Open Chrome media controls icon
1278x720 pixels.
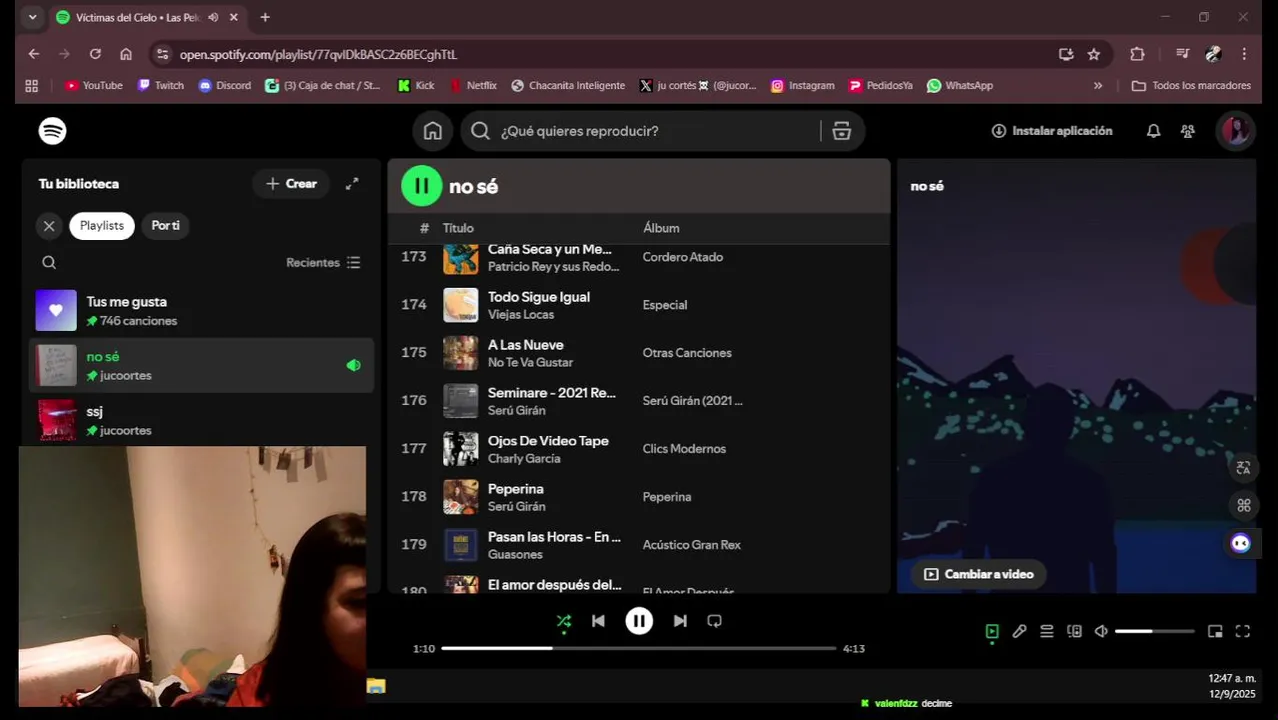coord(1182,54)
